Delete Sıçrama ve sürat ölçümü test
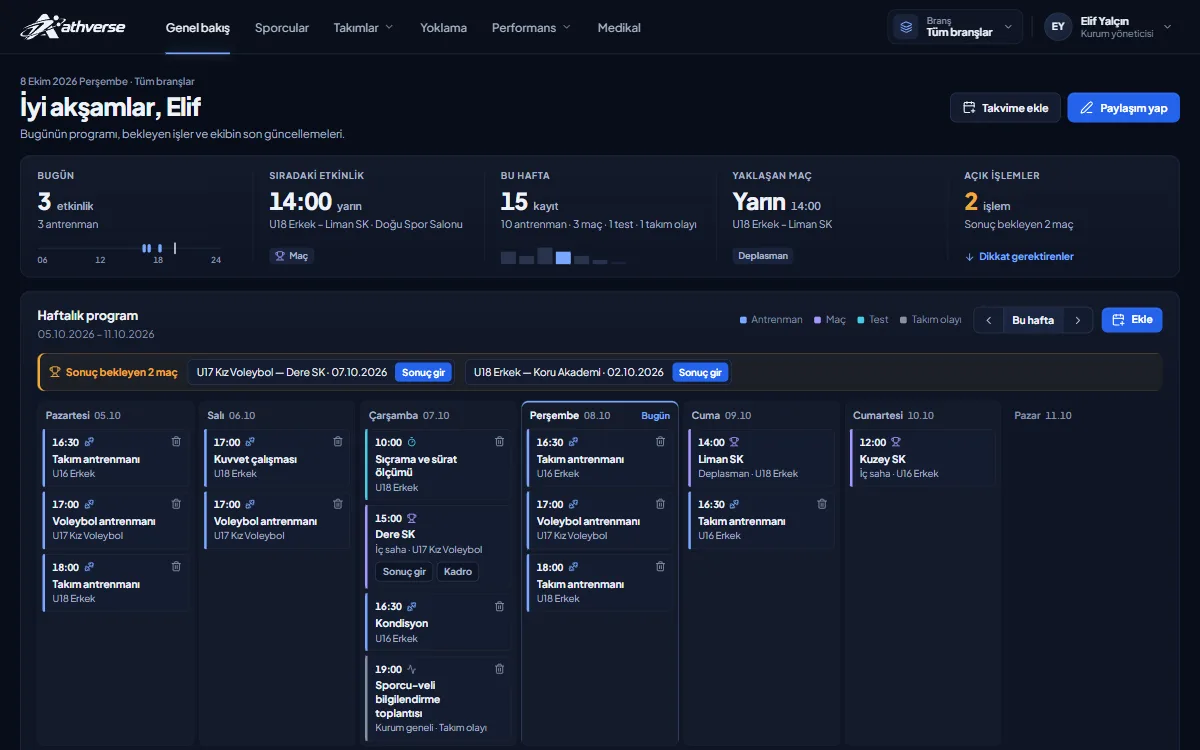Screen dimensions: 1200x750 click(499, 441)
